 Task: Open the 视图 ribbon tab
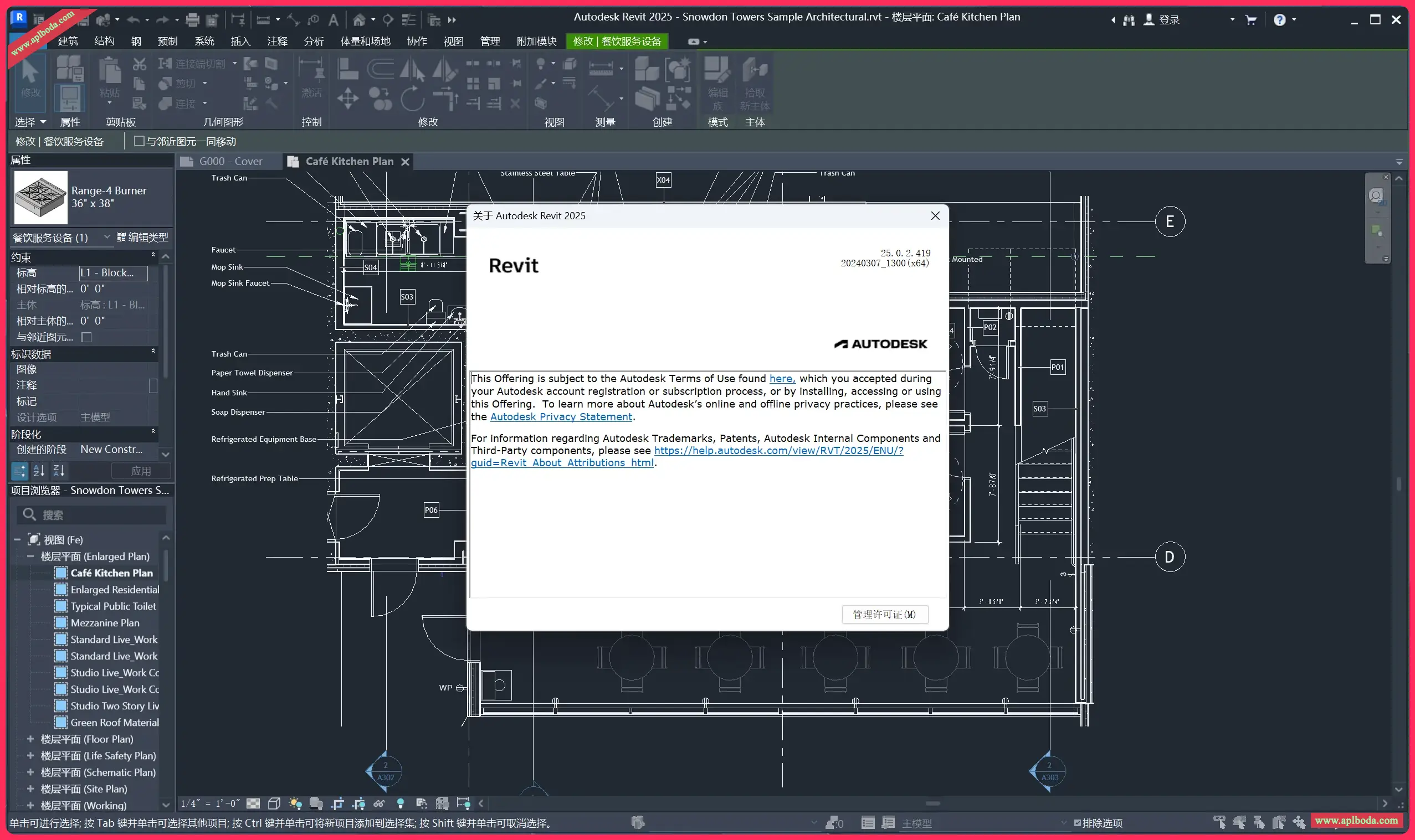pyautogui.click(x=453, y=42)
